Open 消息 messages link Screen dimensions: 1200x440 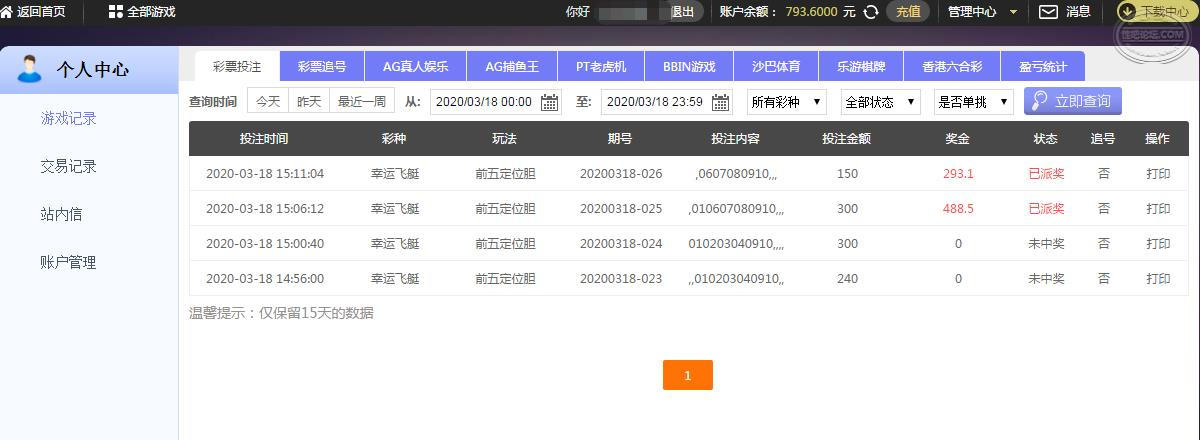[1078, 12]
